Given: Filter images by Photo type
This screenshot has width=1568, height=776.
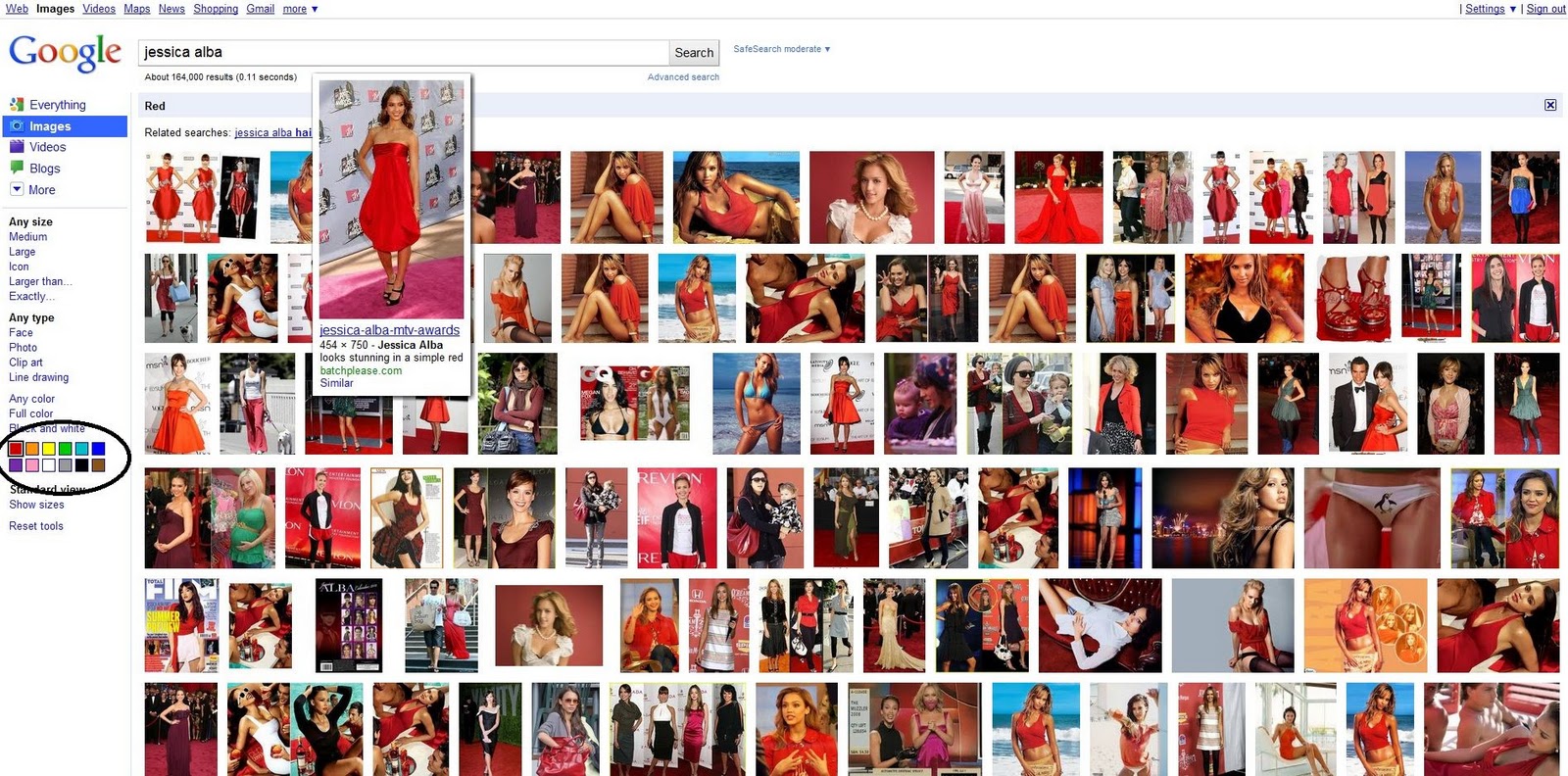Looking at the screenshot, I should click(x=23, y=348).
